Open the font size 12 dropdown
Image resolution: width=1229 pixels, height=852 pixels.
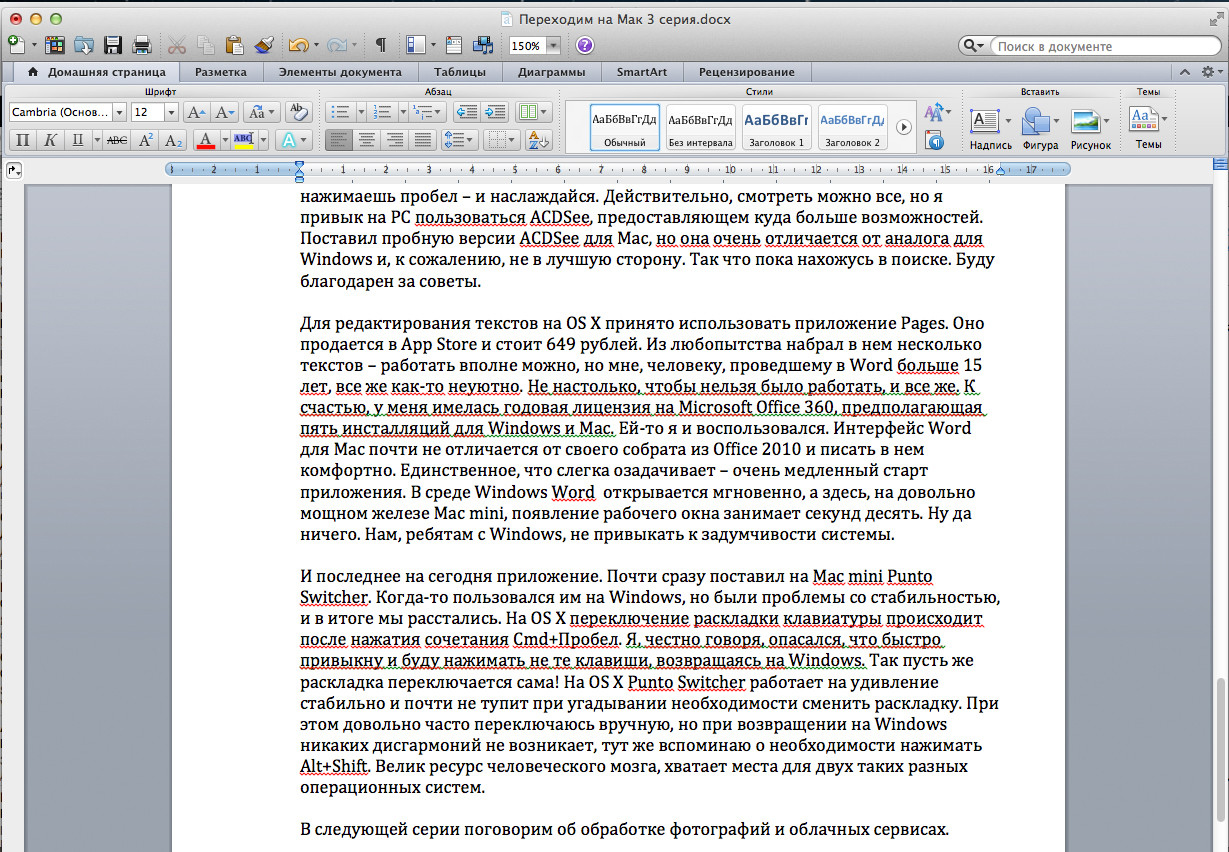(x=171, y=112)
